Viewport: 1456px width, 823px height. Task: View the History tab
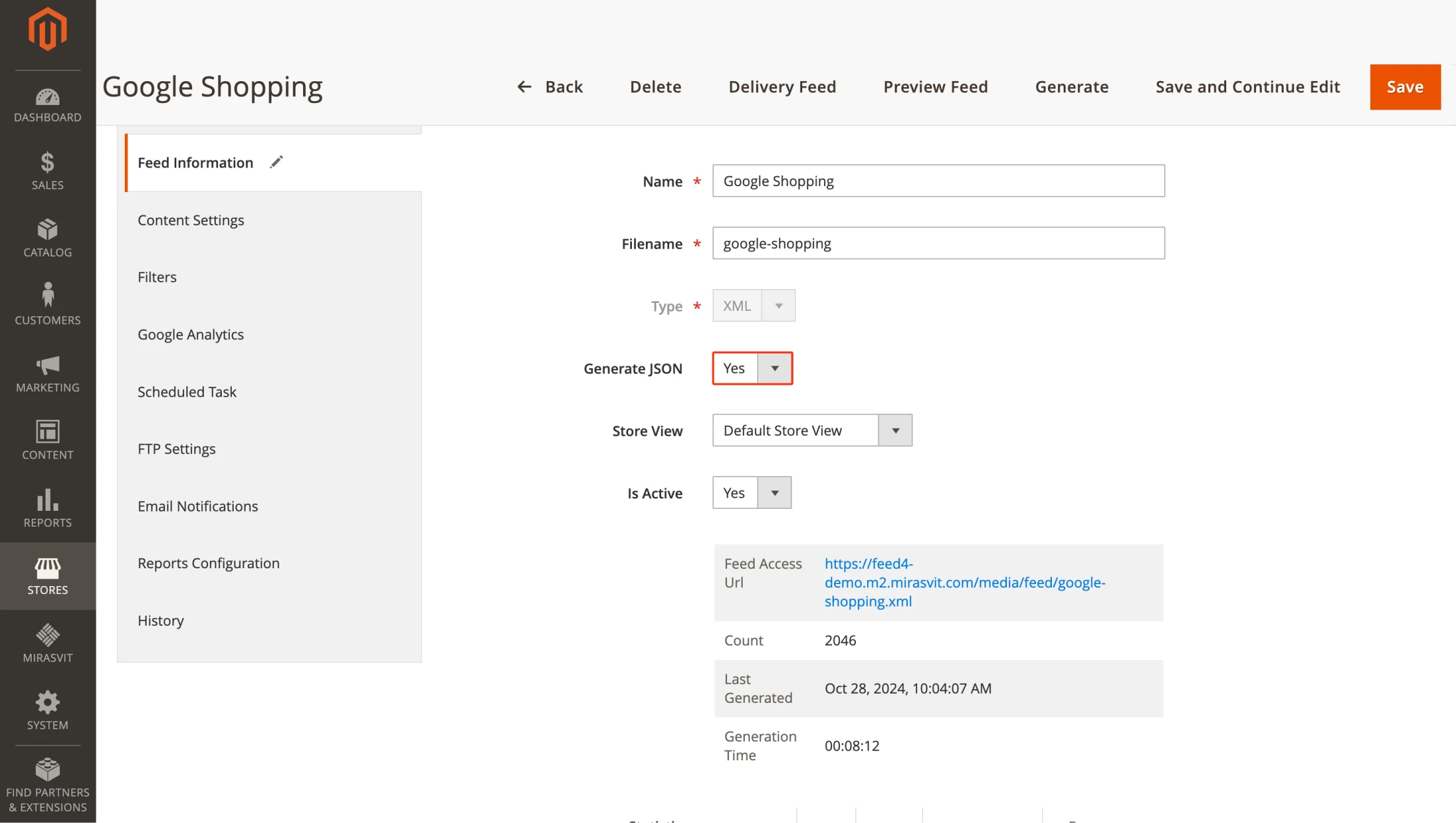[x=160, y=620]
